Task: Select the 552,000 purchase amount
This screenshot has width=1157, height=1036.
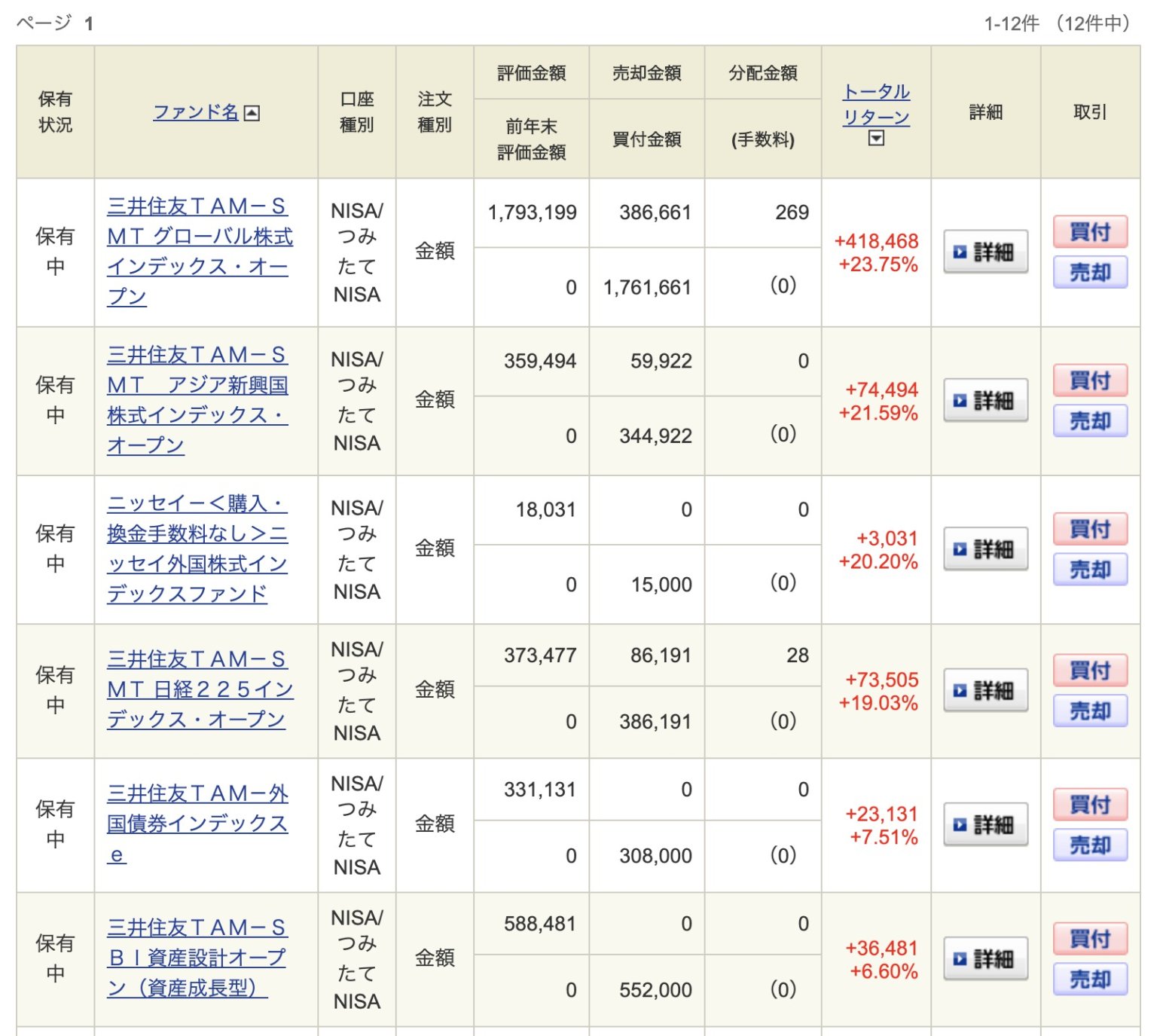Action: (x=655, y=990)
